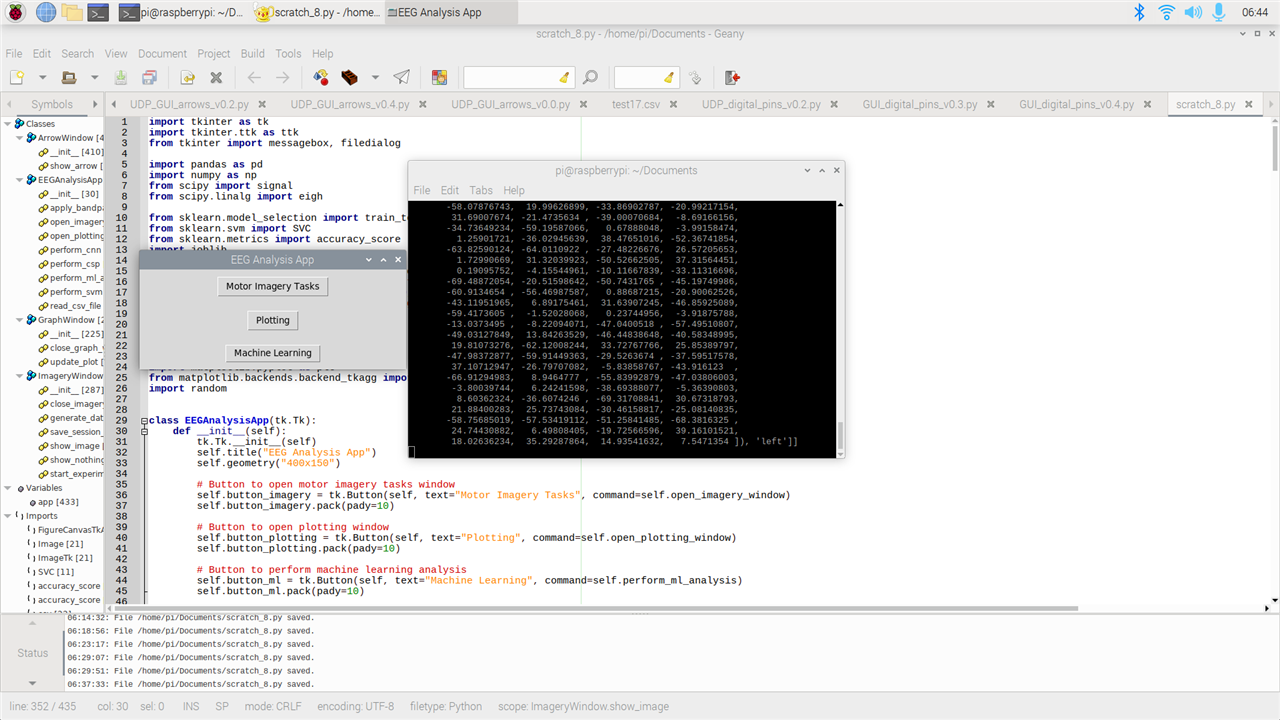Switch to GUI_digital_pins_v0.3.py tab
This screenshot has height=720, width=1280.
tap(920, 104)
